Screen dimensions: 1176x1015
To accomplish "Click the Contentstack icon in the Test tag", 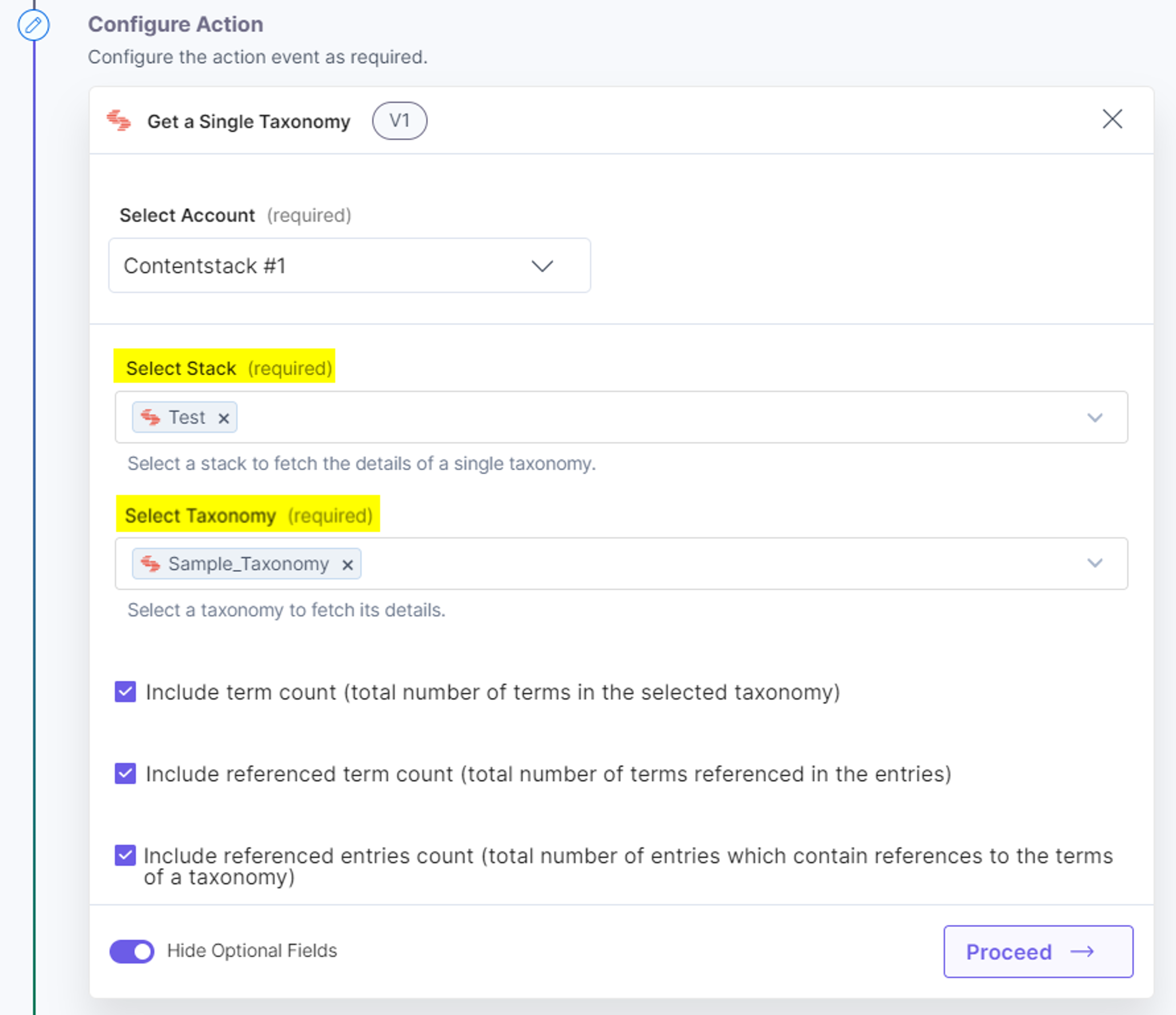I will coord(150,417).
